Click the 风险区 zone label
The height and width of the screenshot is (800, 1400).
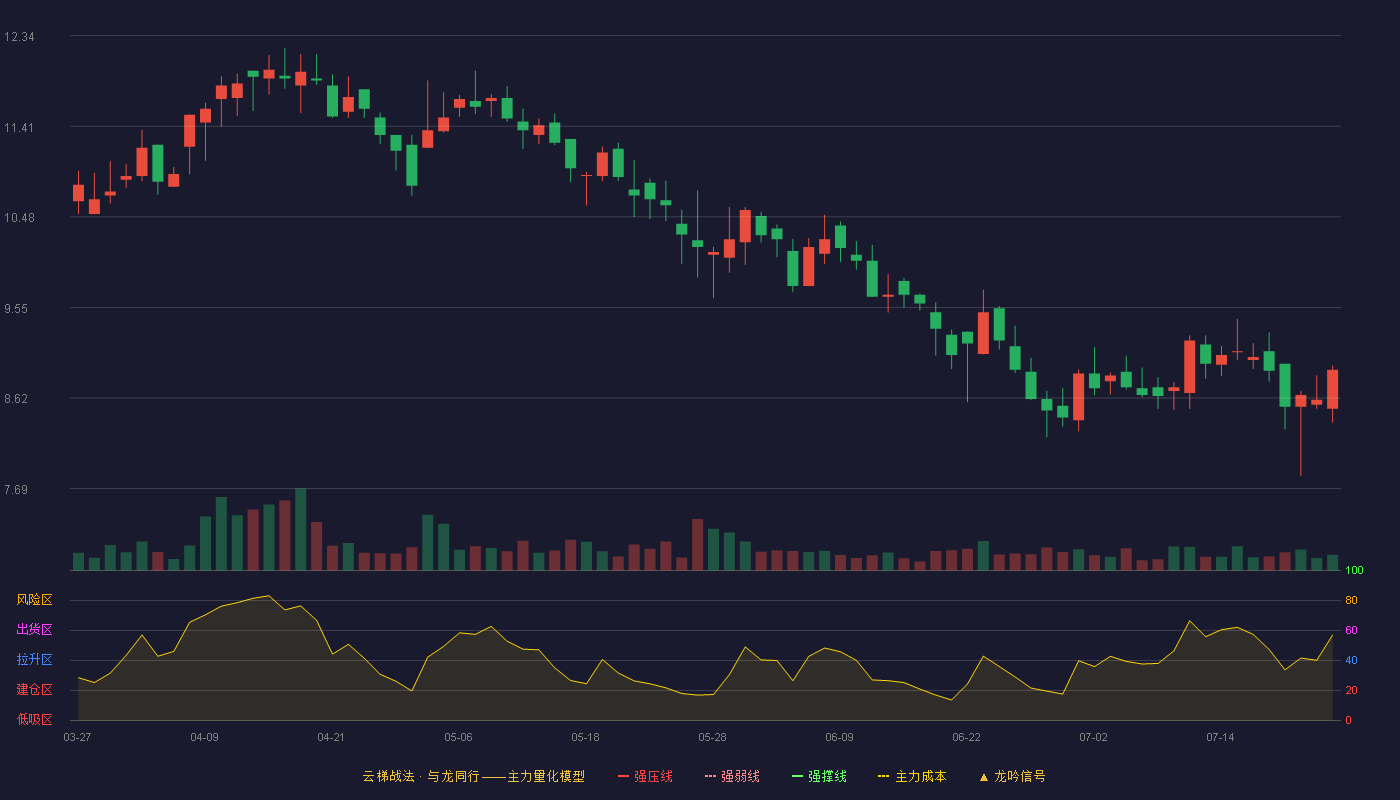tap(35, 600)
